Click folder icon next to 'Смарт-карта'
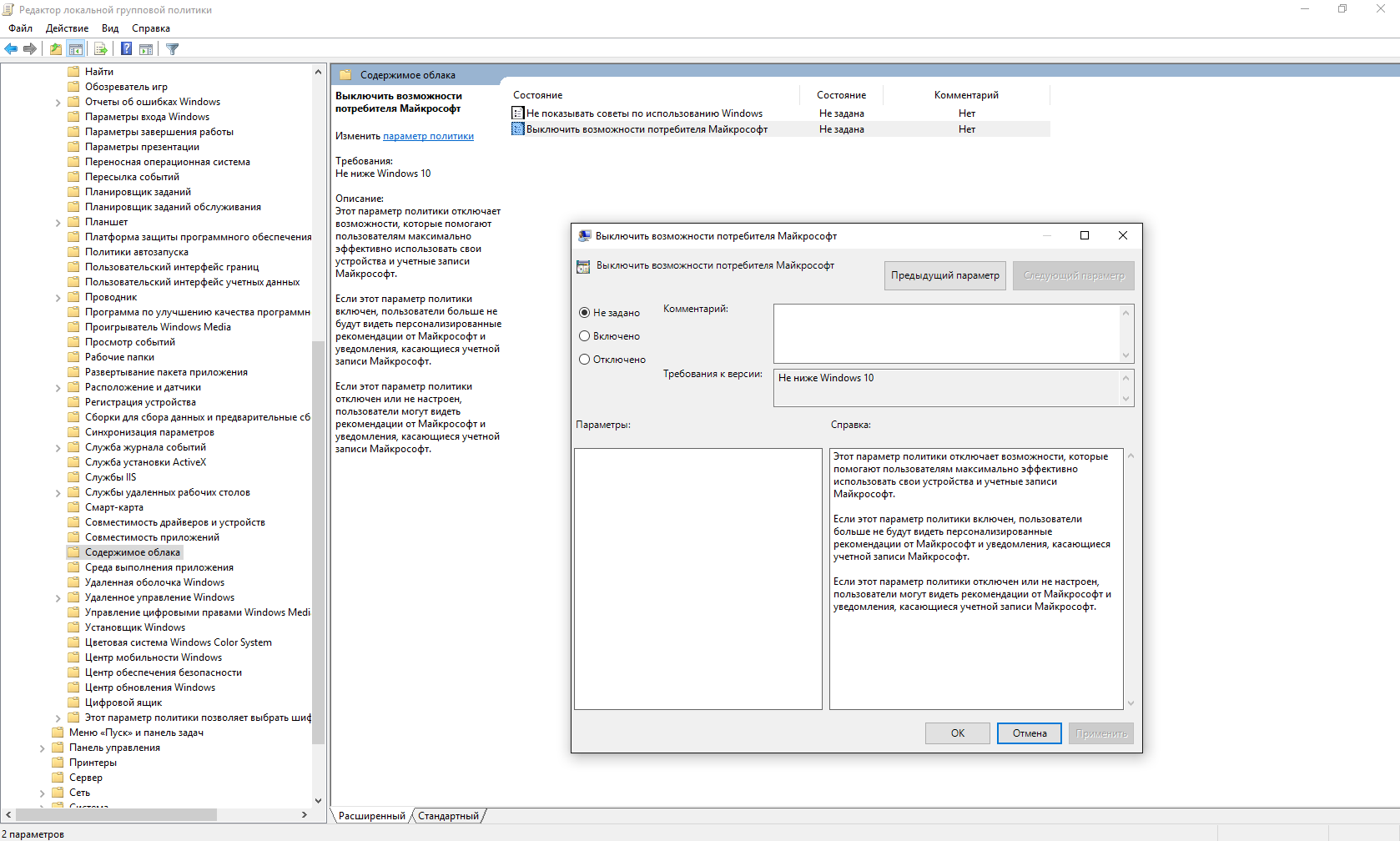Viewport: 1400px width, 841px height. (x=73, y=507)
